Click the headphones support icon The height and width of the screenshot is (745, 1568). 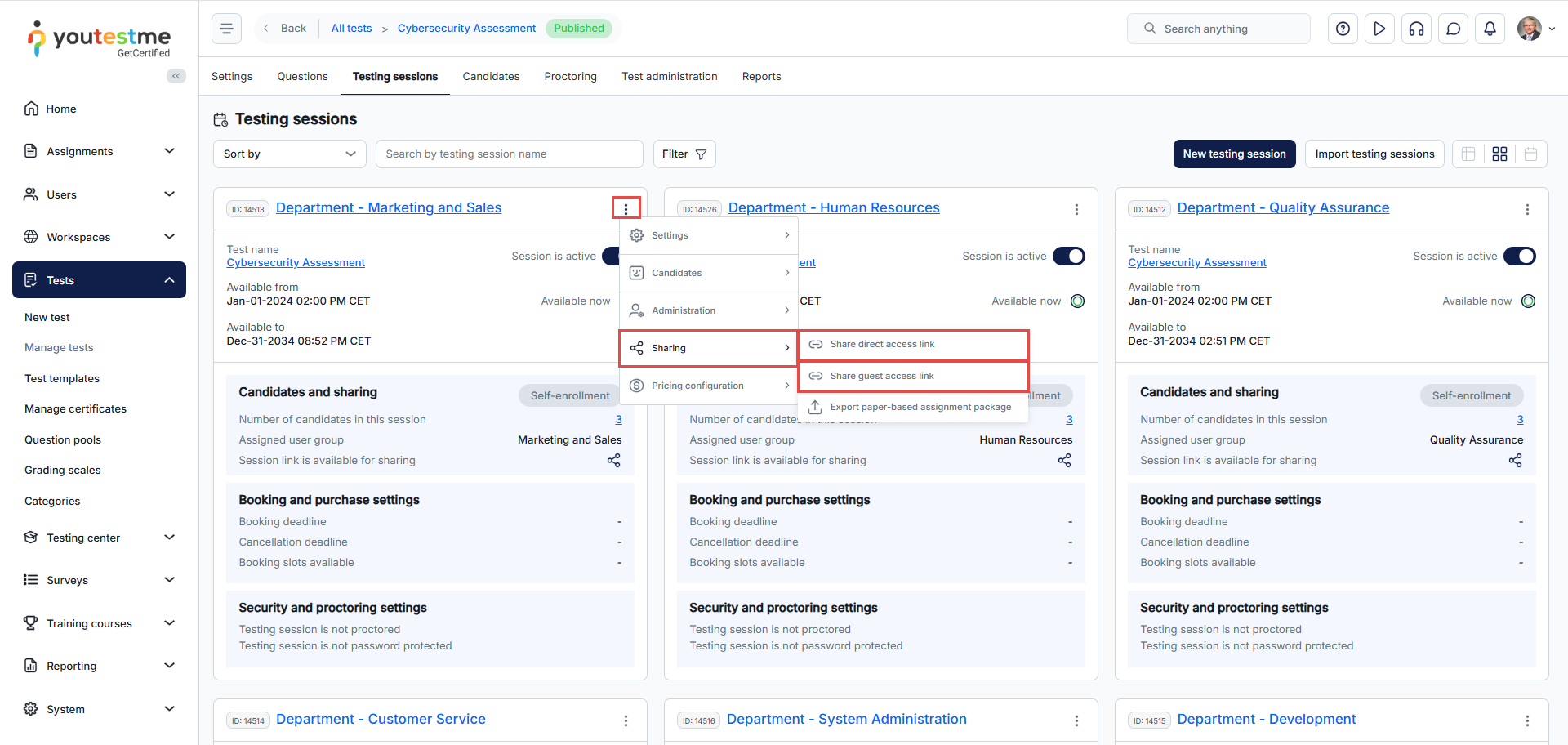[1416, 29]
